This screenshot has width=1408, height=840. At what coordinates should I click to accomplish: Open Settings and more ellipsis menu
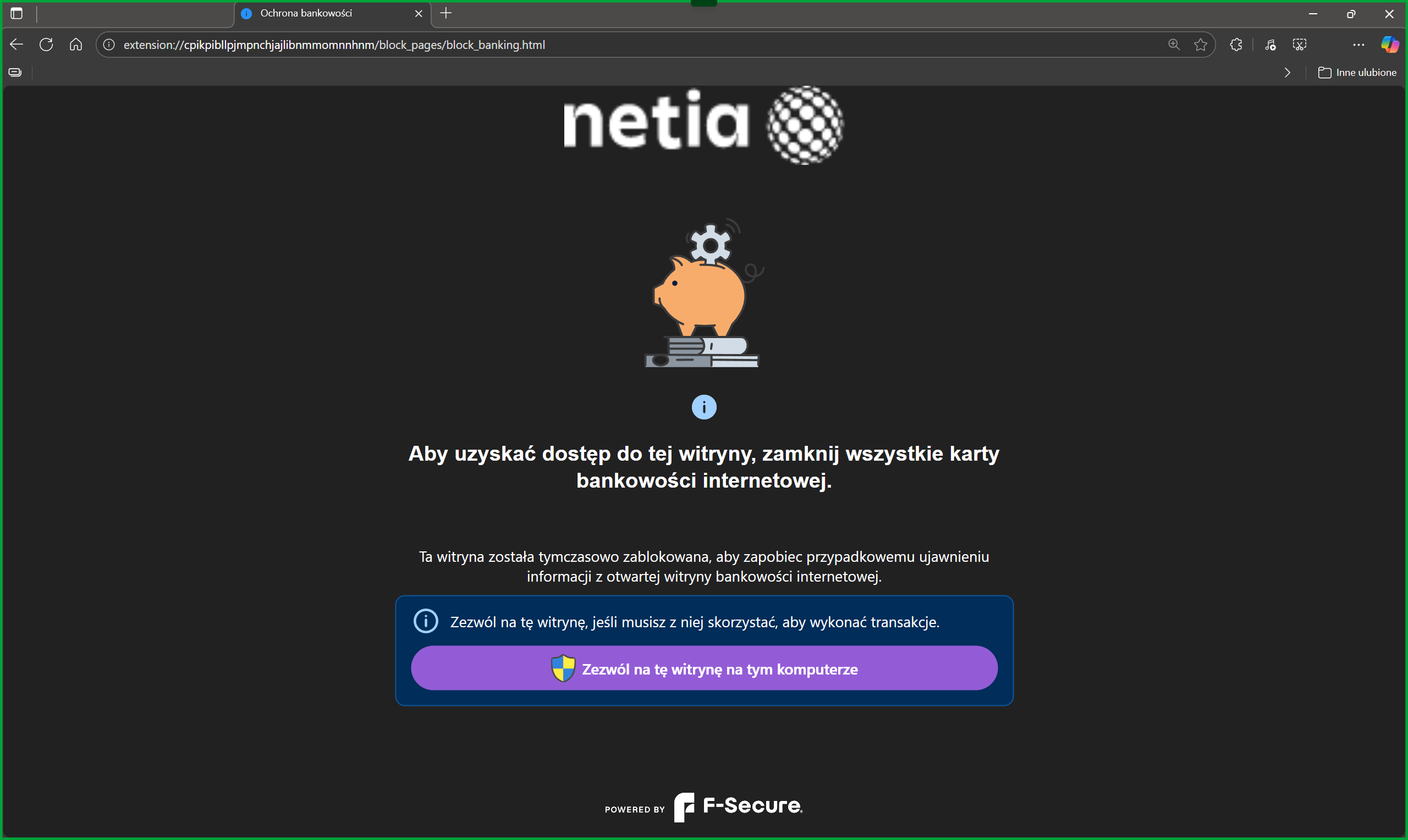click(1358, 45)
